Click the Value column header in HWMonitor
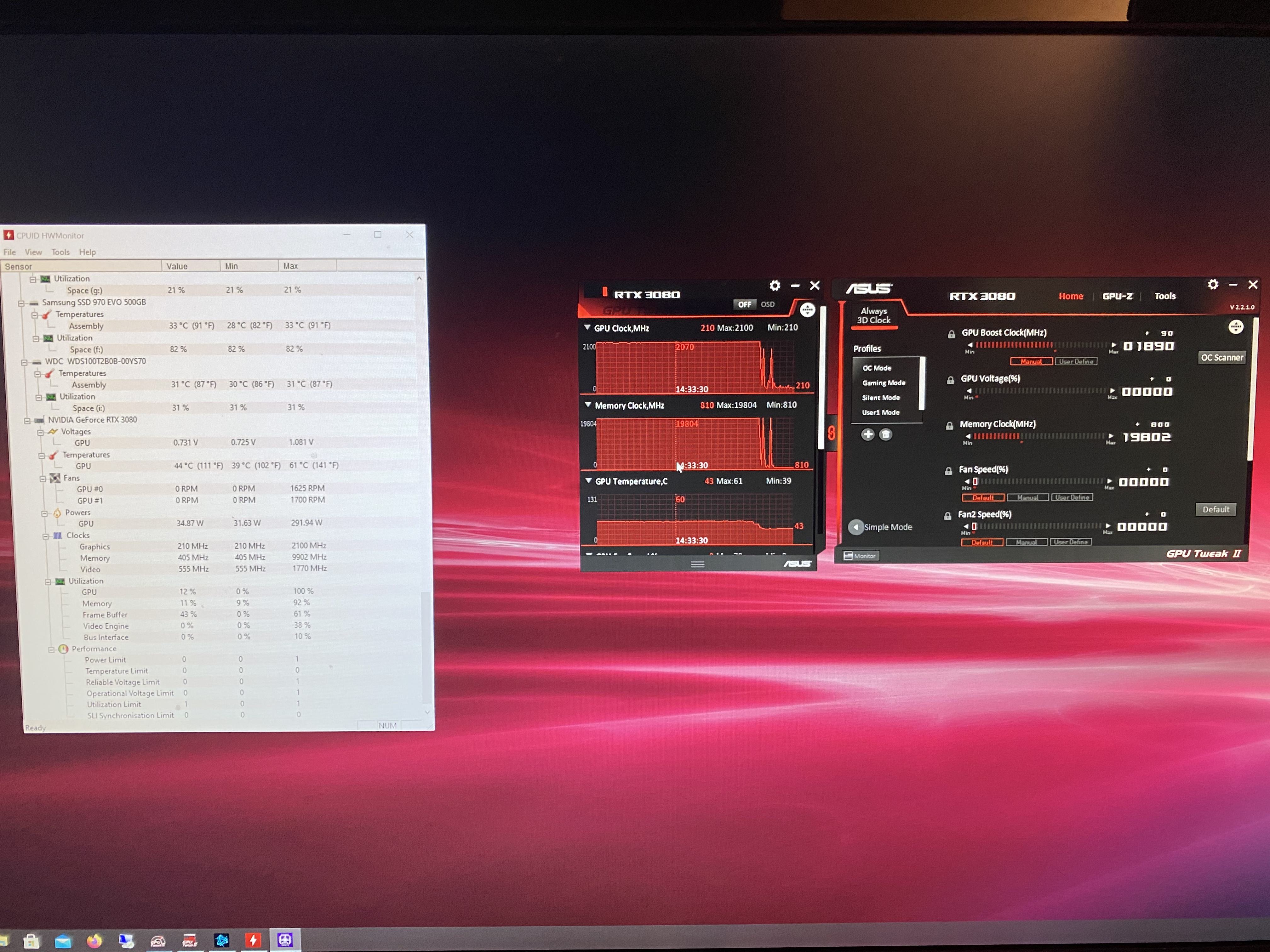Viewport: 1270px width, 952px height. pos(191,266)
